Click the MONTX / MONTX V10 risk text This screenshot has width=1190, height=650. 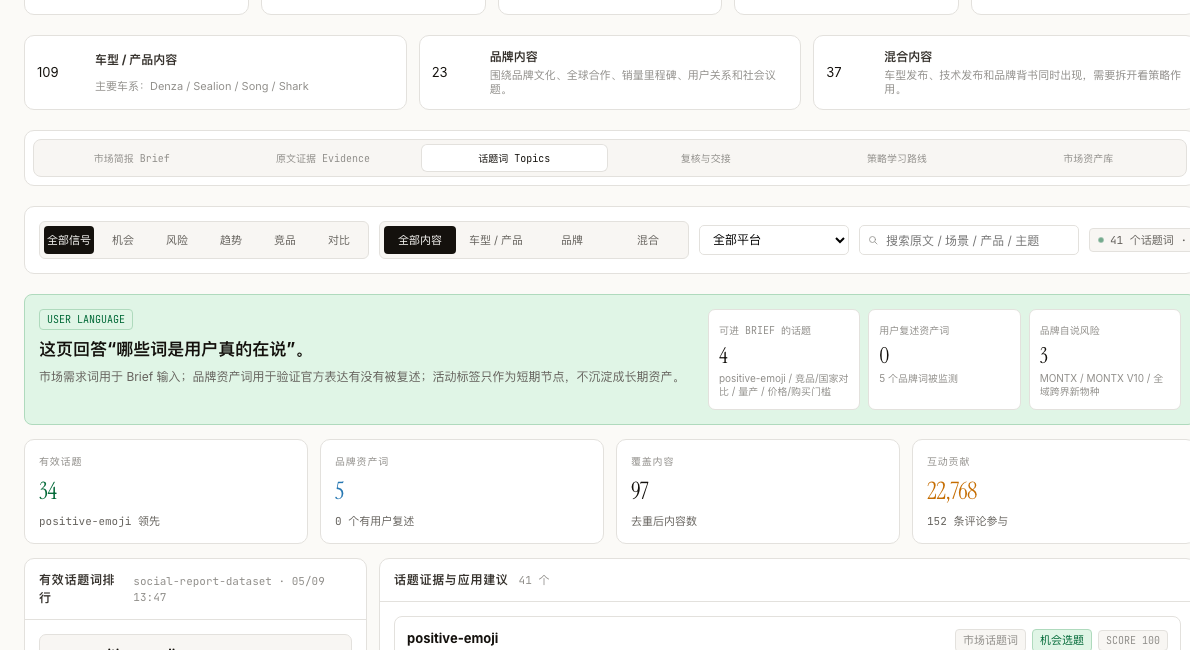point(1101,385)
